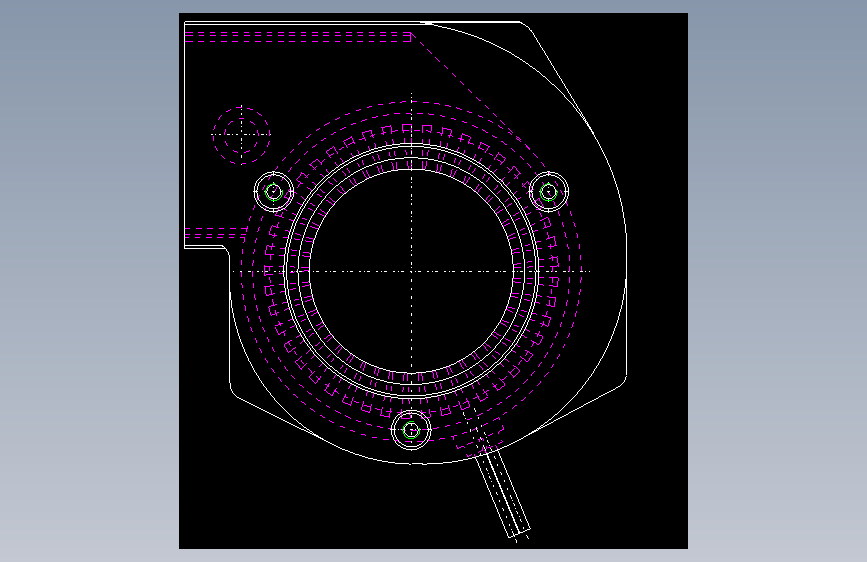867x562 pixels.
Task: Select the green bolt hole at bottom center
Action: tap(411, 430)
